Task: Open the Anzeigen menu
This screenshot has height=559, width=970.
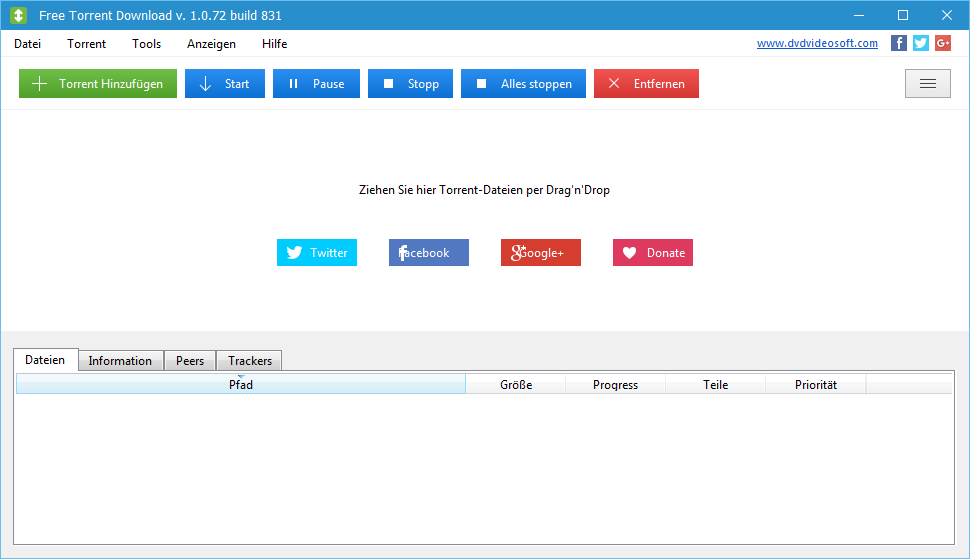Action: (x=212, y=44)
